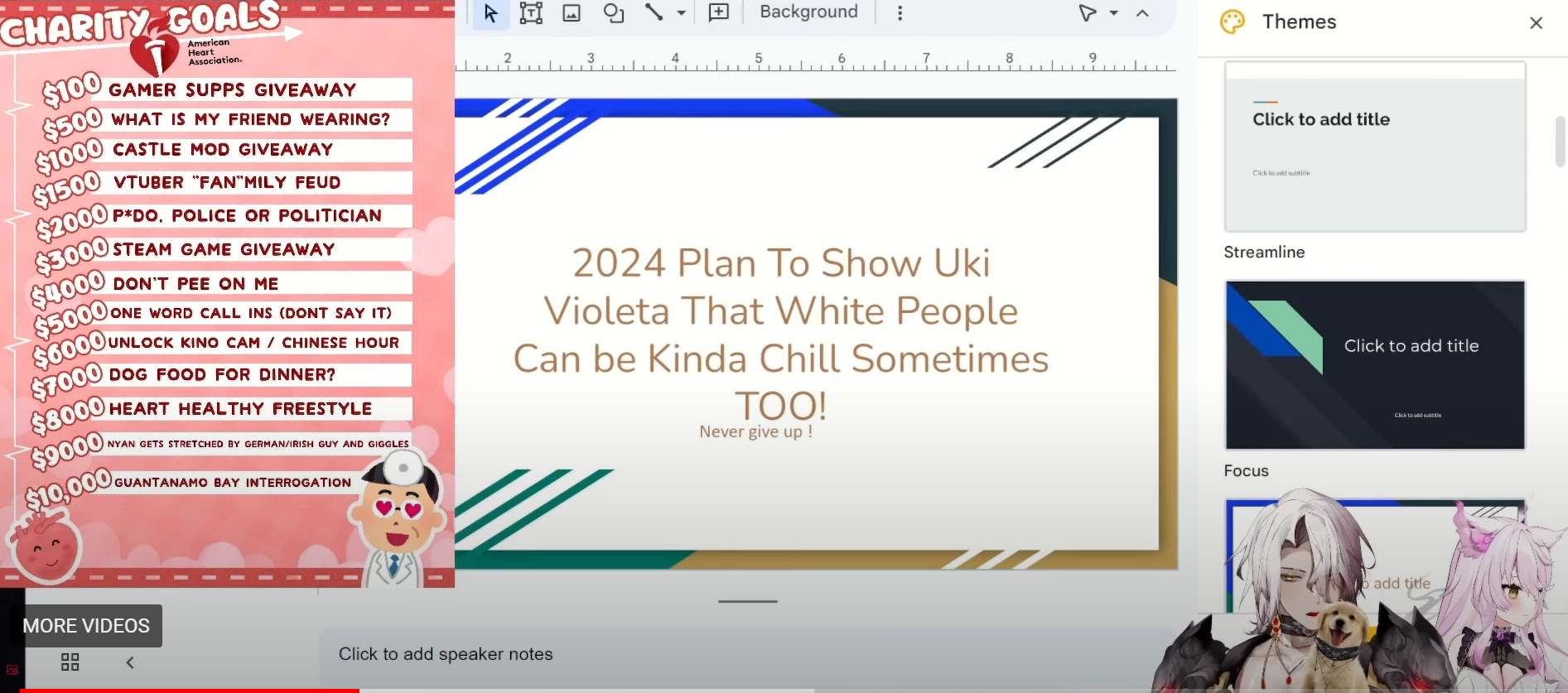Click the MORE VIDEOS button
Screen dimensions: 1568x693
point(86,626)
